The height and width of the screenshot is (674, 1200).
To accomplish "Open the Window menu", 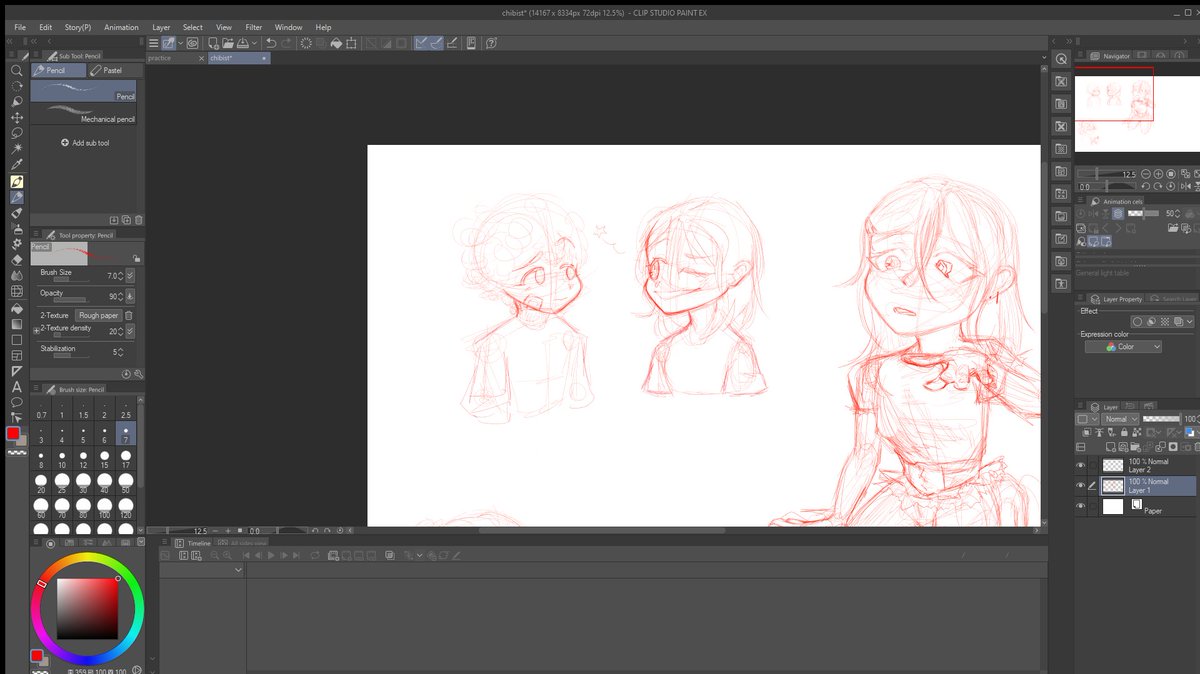I will point(288,27).
